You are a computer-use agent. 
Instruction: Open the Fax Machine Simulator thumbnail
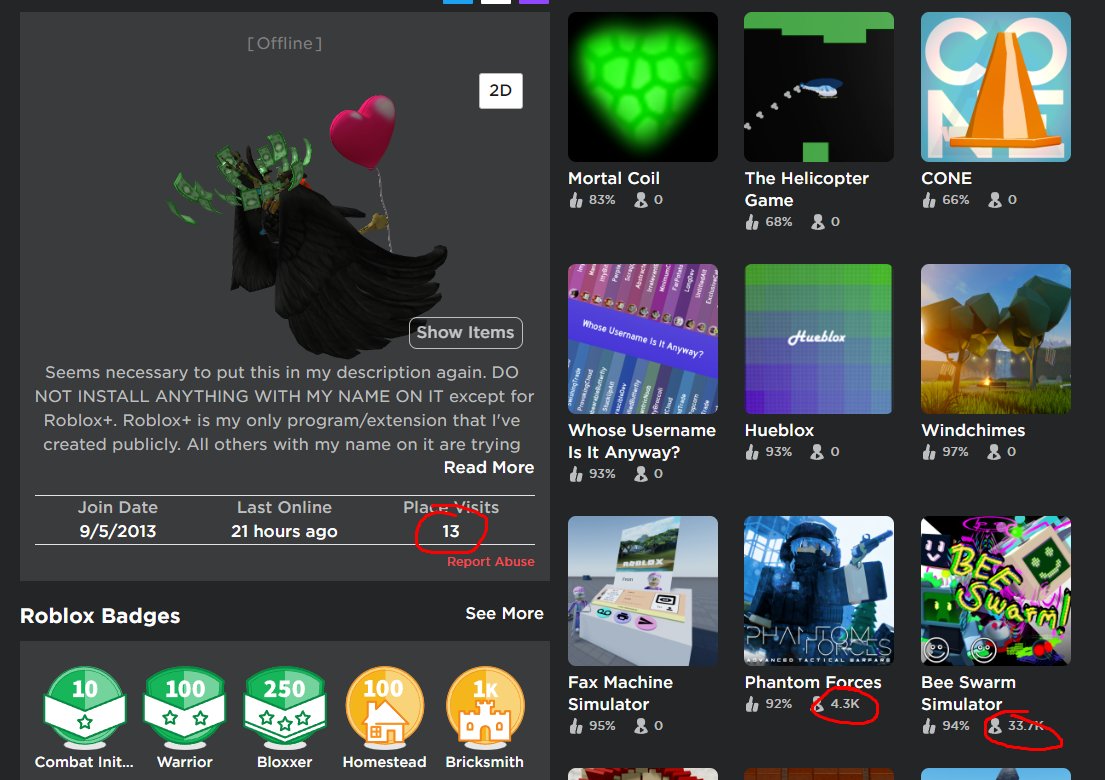pos(643,591)
